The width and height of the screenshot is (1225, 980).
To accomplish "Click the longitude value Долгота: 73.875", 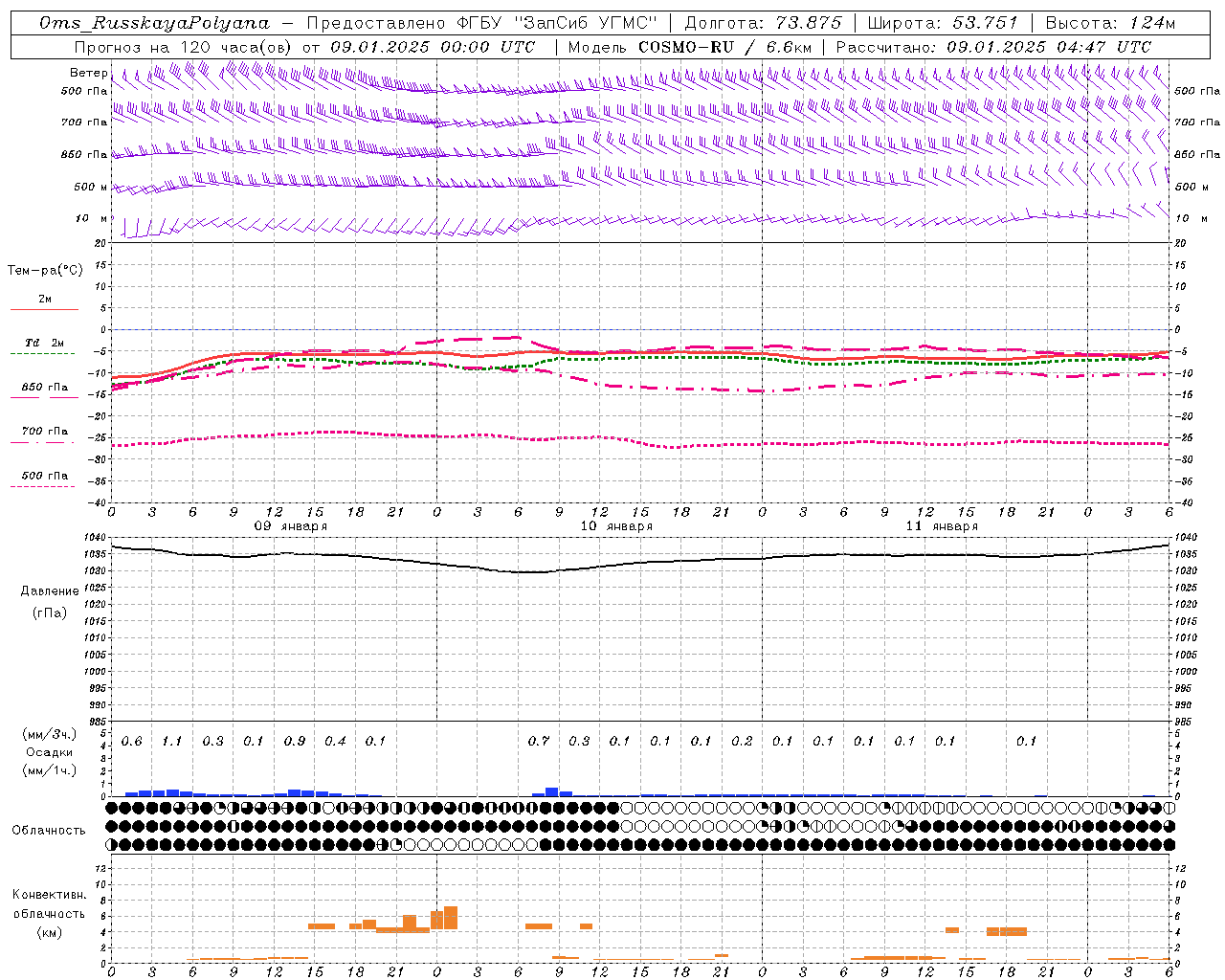I will (x=764, y=23).
